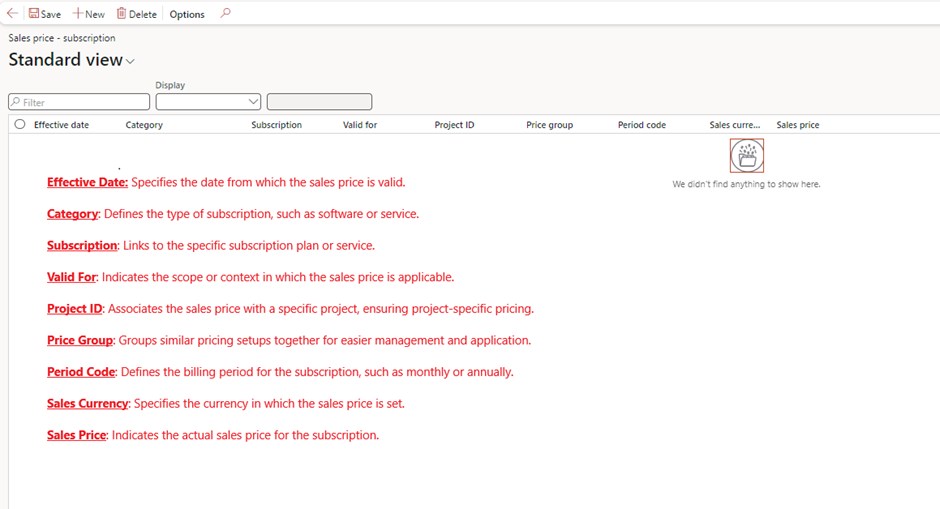Screen dimensions: 940x509
Task: Click the Sales price - subscription title
Action: 62,38
